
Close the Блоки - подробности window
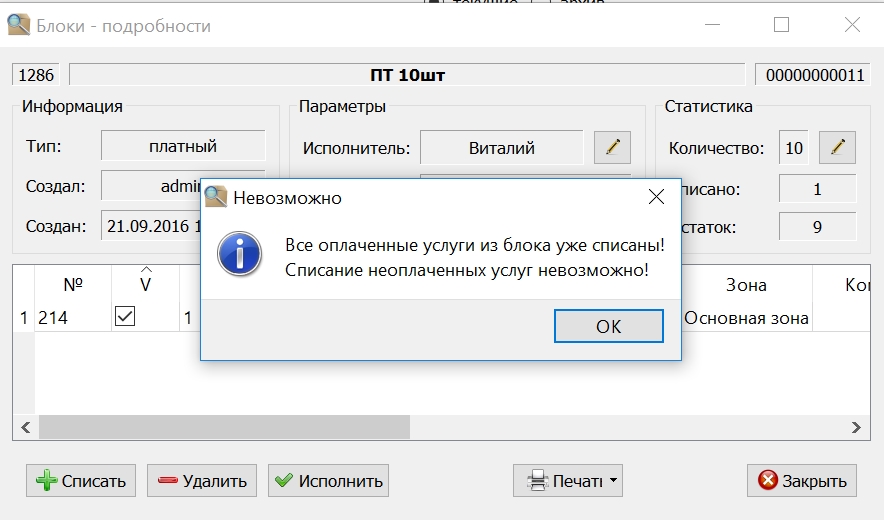click(x=852, y=24)
